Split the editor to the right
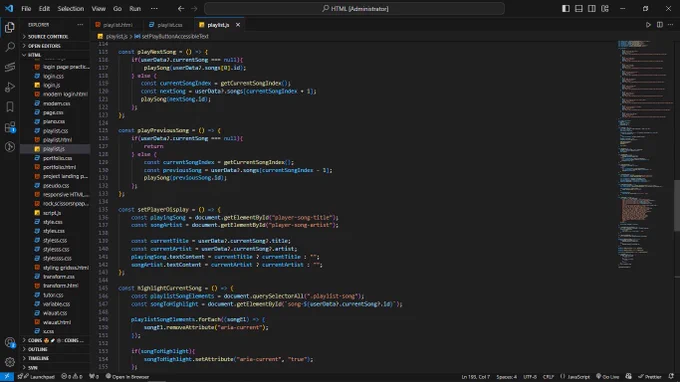The image size is (680, 382). click(x=660, y=25)
